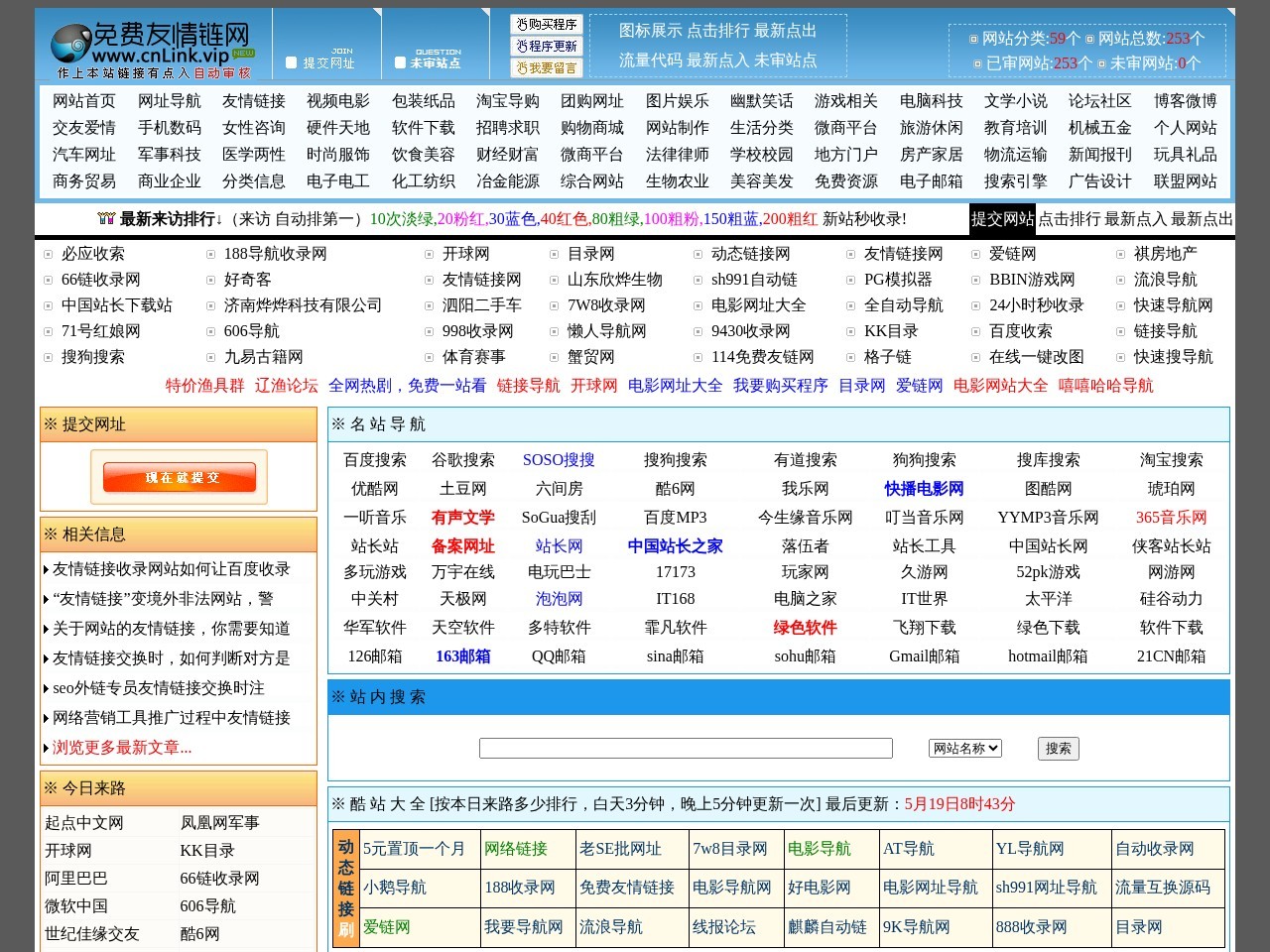Open the 网站名称 search type dropdown
Screen dimensions: 1270x952
(965, 749)
